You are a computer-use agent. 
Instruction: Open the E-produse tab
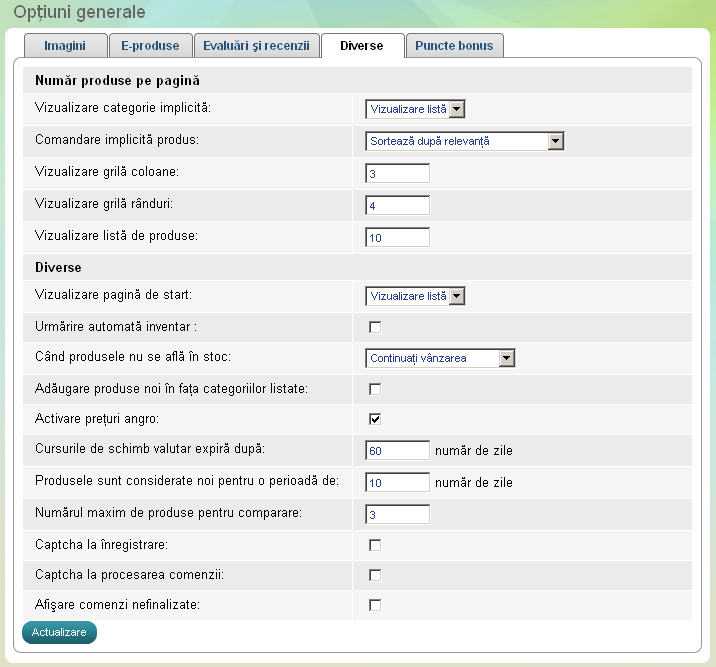(x=150, y=46)
